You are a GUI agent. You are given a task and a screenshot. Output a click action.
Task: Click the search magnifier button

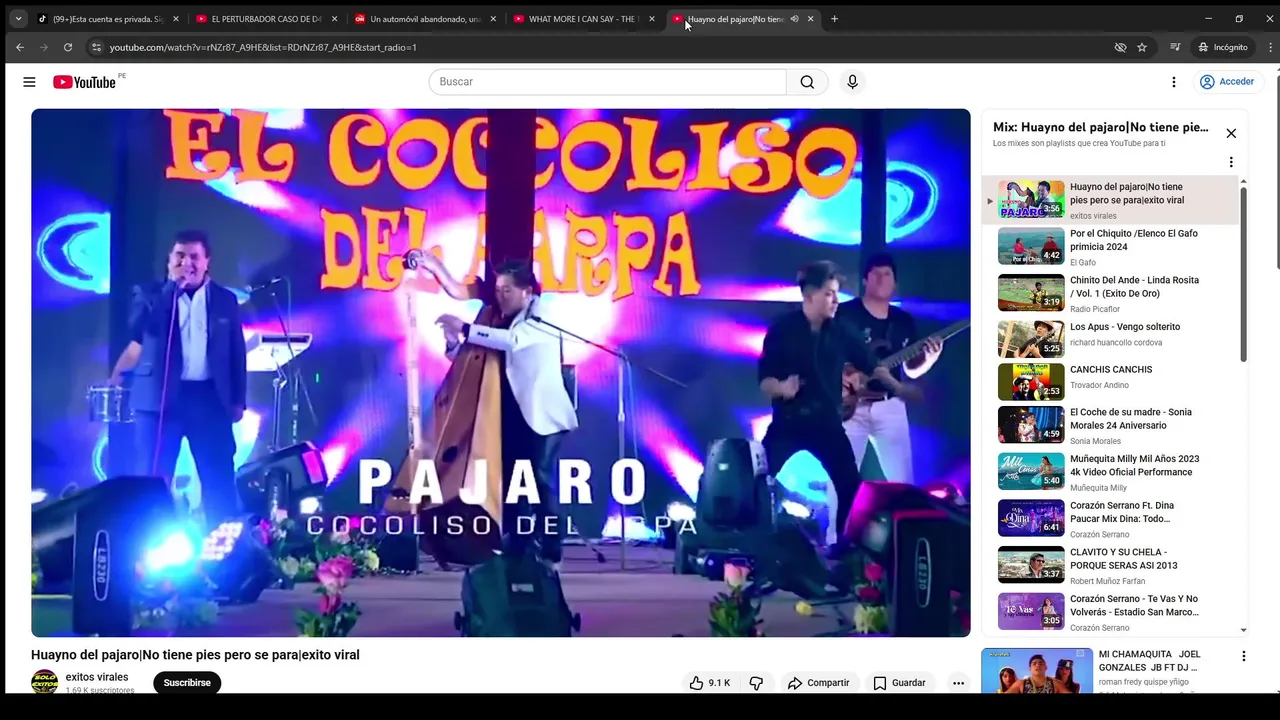point(807,82)
